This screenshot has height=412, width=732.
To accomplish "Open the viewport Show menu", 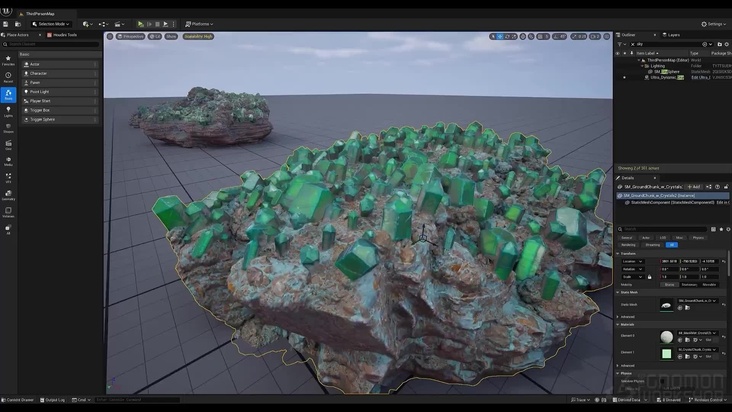I will pyautogui.click(x=171, y=36).
